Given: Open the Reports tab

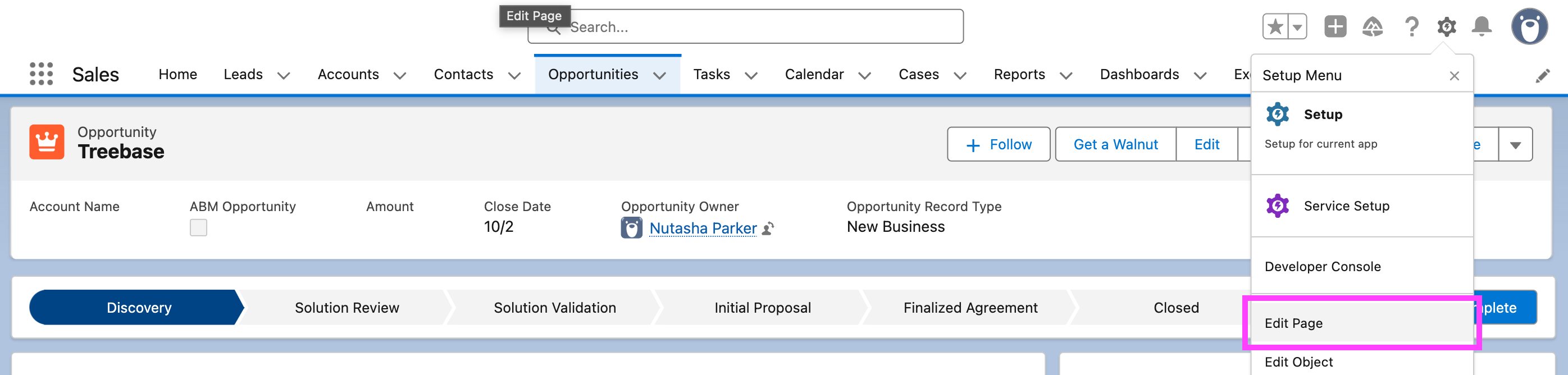Looking at the screenshot, I should point(1019,74).
